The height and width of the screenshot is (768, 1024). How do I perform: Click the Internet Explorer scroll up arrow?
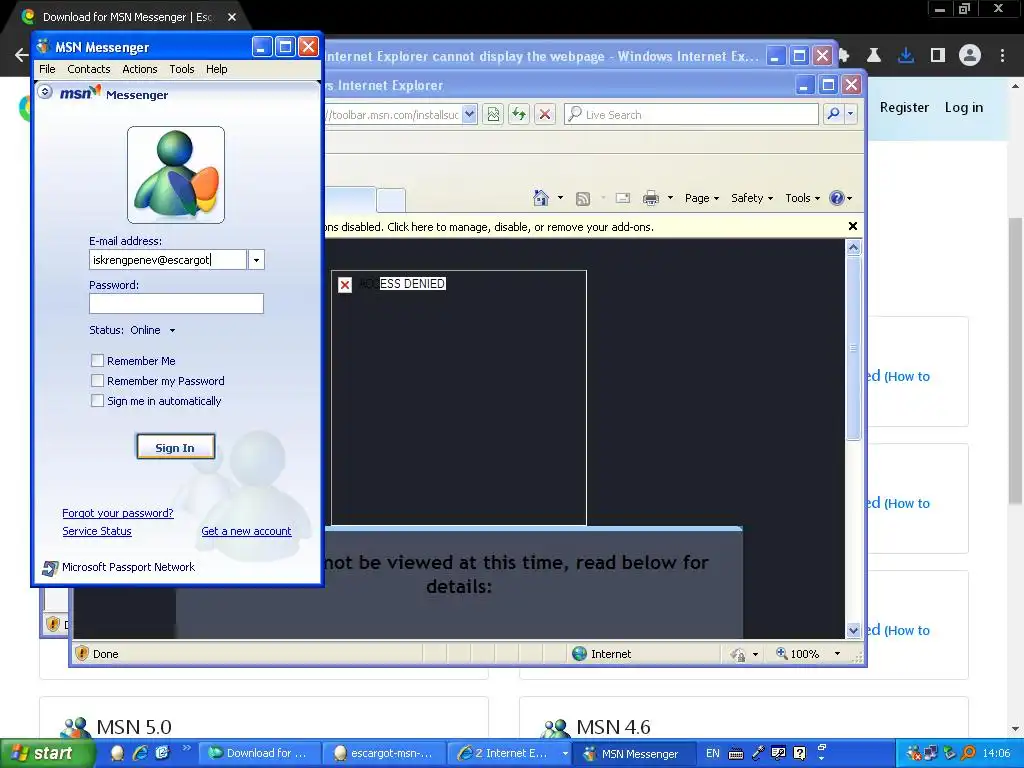click(853, 248)
